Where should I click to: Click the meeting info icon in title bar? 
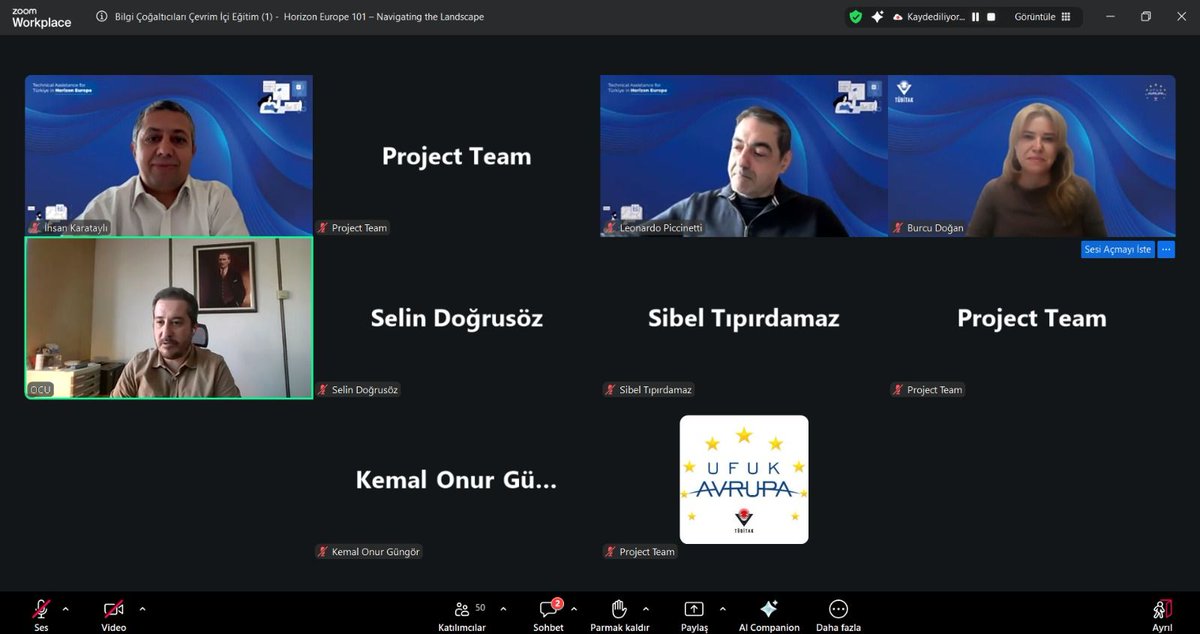(103, 17)
